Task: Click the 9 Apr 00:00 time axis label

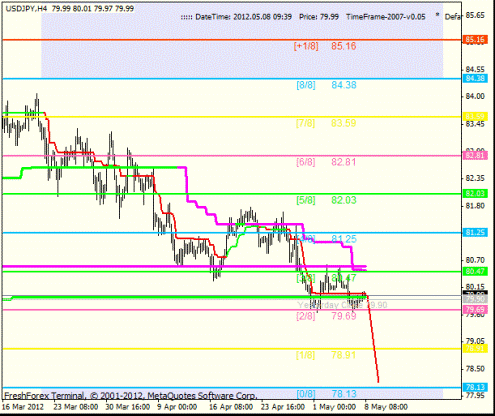Action: pyautogui.click(x=177, y=407)
